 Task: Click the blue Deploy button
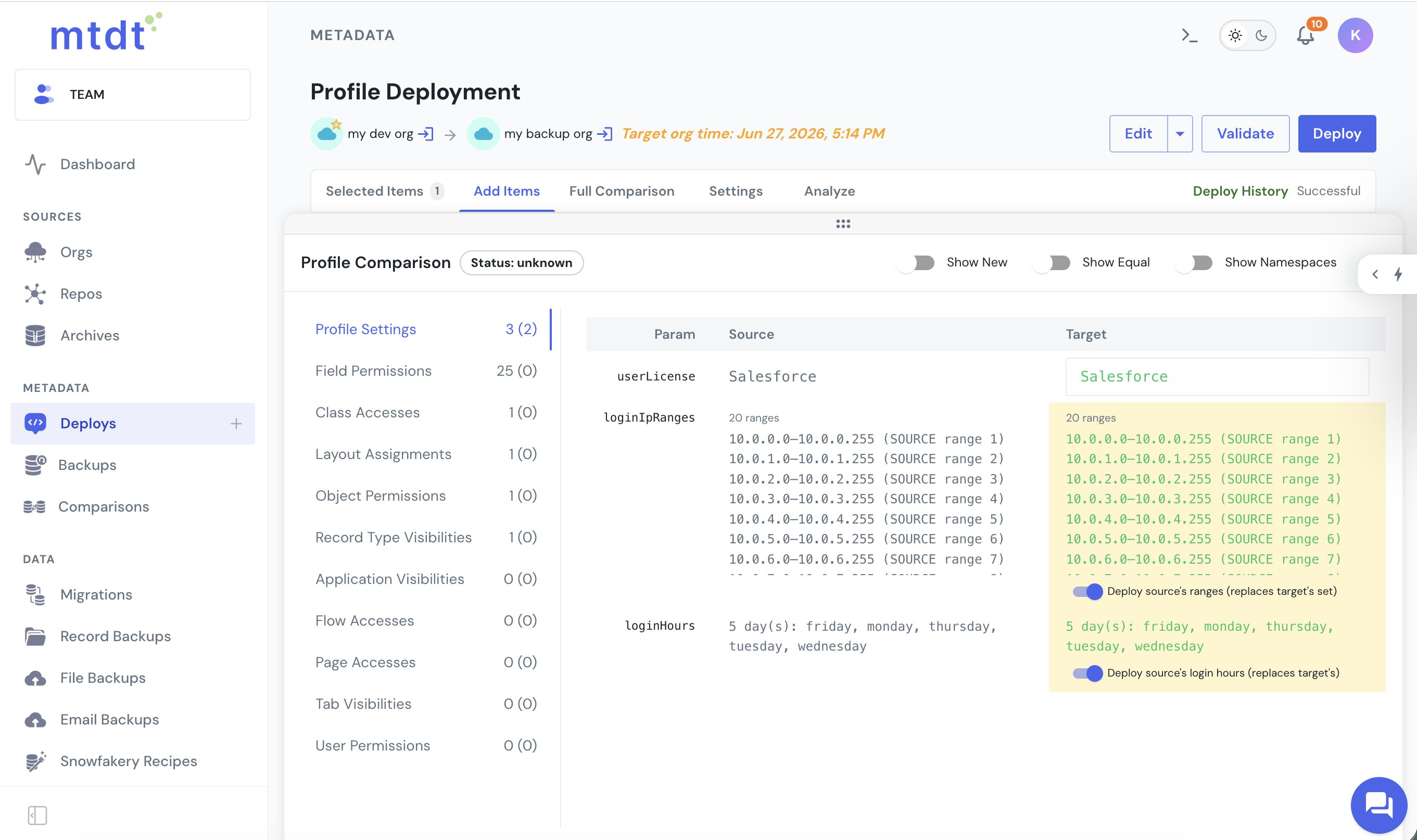(x=1337, y=134)
